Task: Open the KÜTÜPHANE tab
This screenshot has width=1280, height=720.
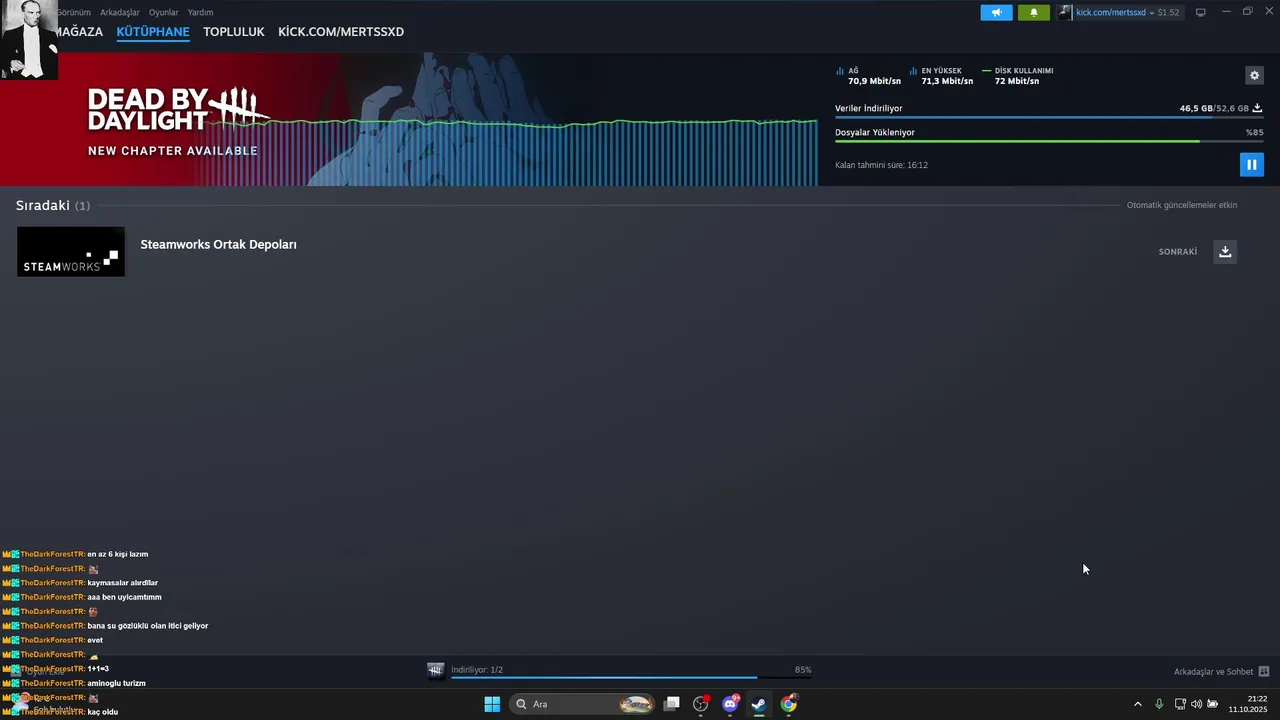Action: pos(153,32)
